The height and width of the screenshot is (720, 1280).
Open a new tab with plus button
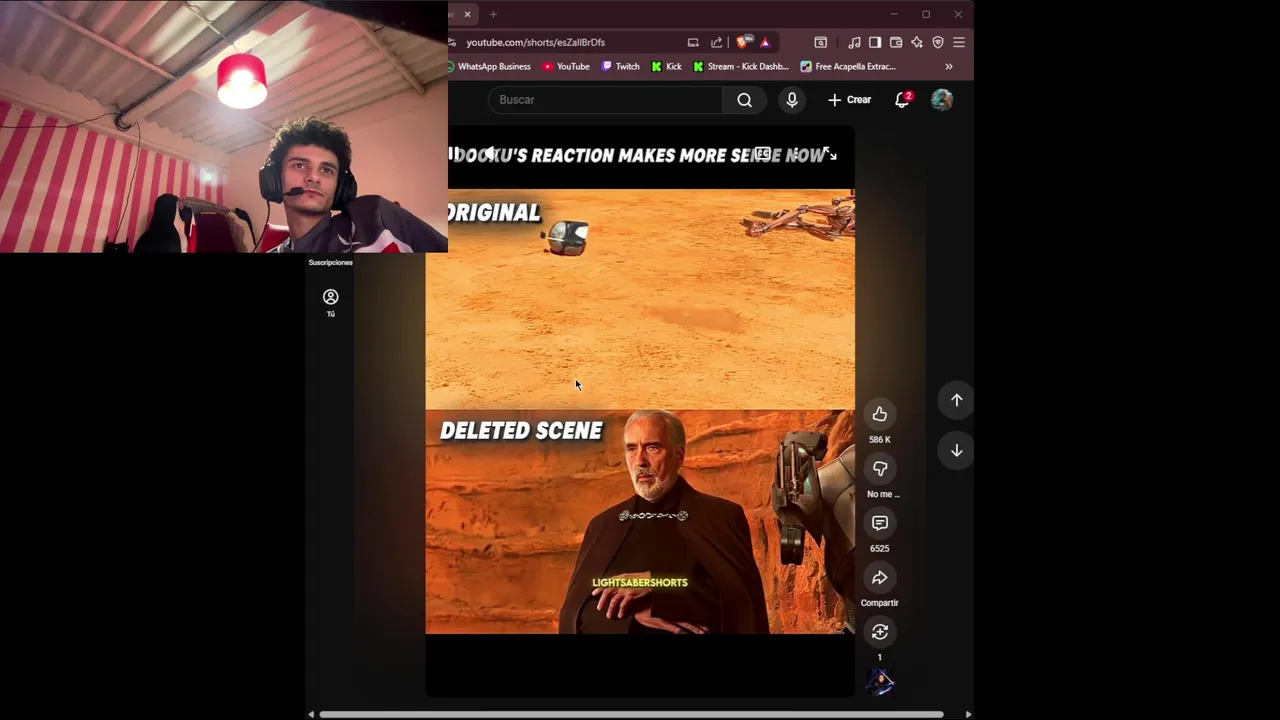click(x=493, y=14)
